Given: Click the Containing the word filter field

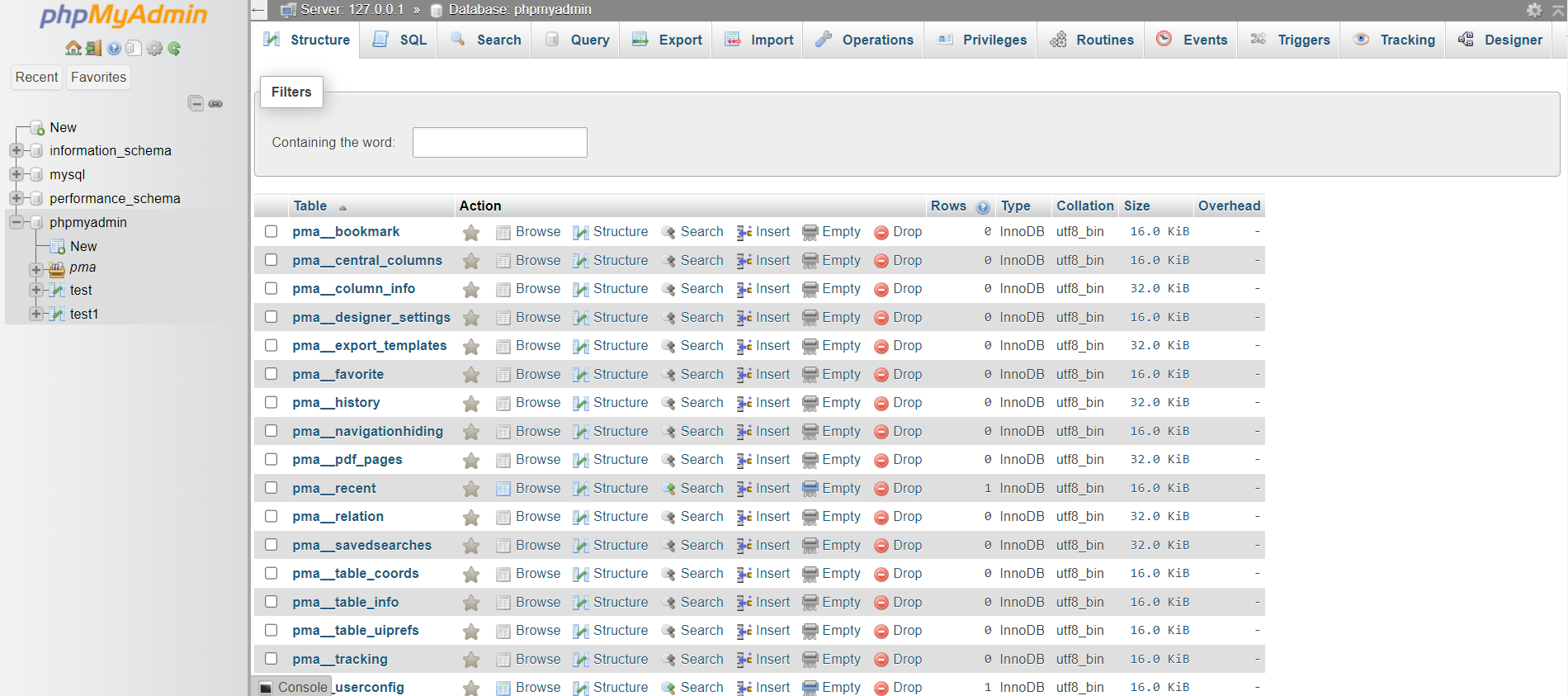Looking at the screenshot, I should coord(500,142).
